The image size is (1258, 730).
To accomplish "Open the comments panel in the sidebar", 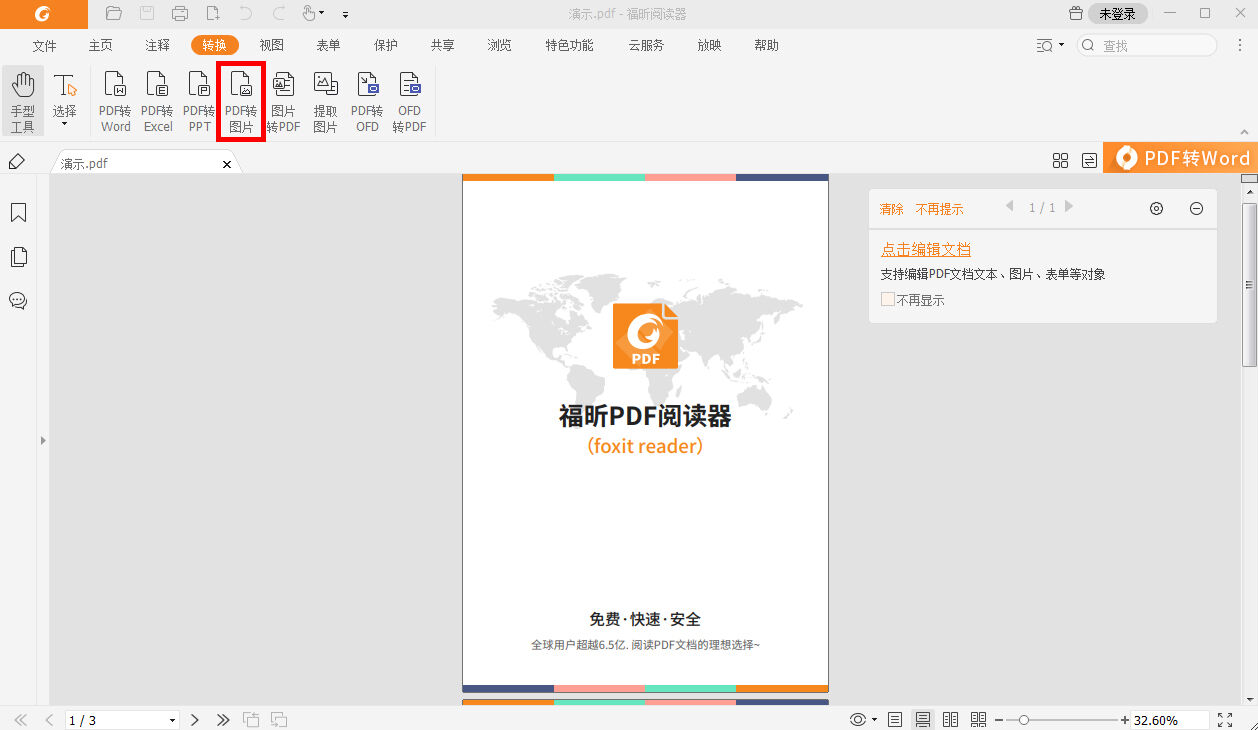I will point(18,301).
